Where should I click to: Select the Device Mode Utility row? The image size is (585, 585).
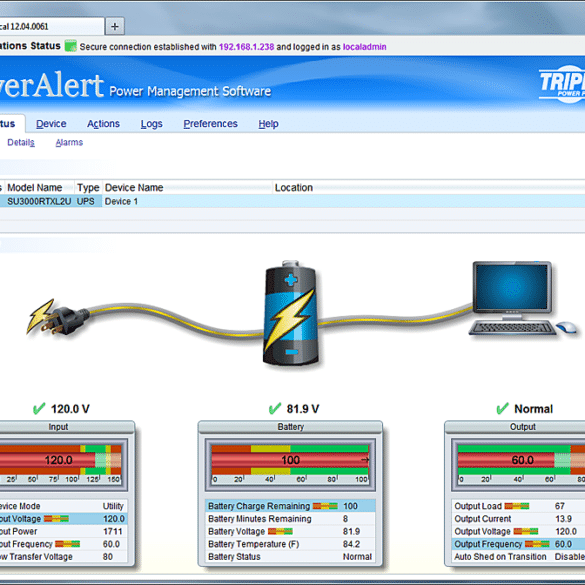[63, 506]
